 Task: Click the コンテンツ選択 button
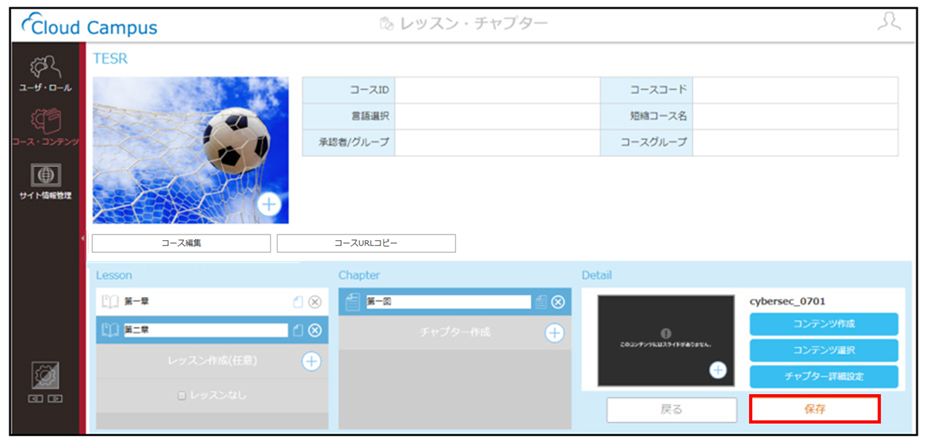tap(824, 350)
